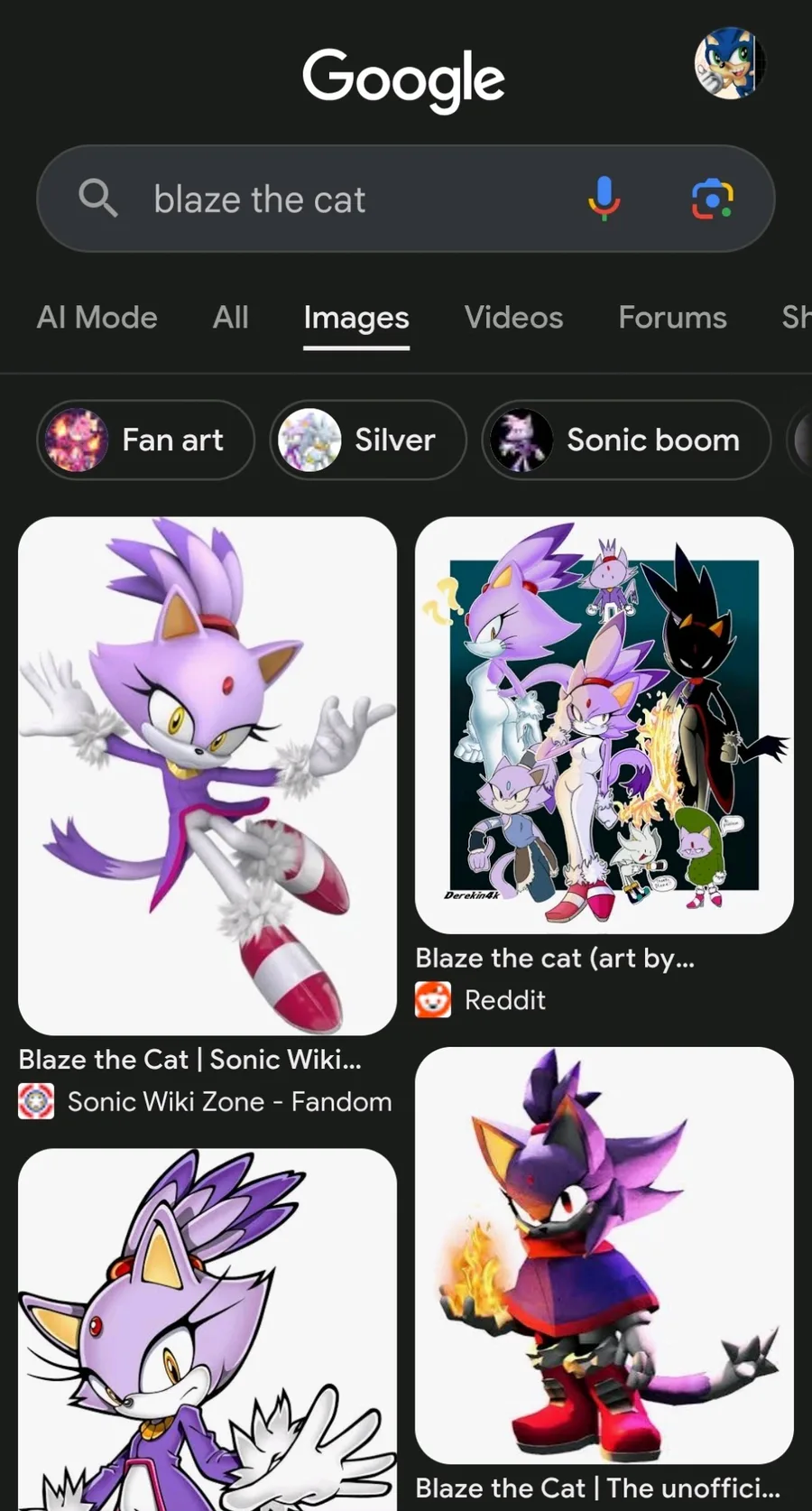This screenshot has height=1511, width=812.
Task: Open the Forums tab
Action: click(x=672, y=318)
